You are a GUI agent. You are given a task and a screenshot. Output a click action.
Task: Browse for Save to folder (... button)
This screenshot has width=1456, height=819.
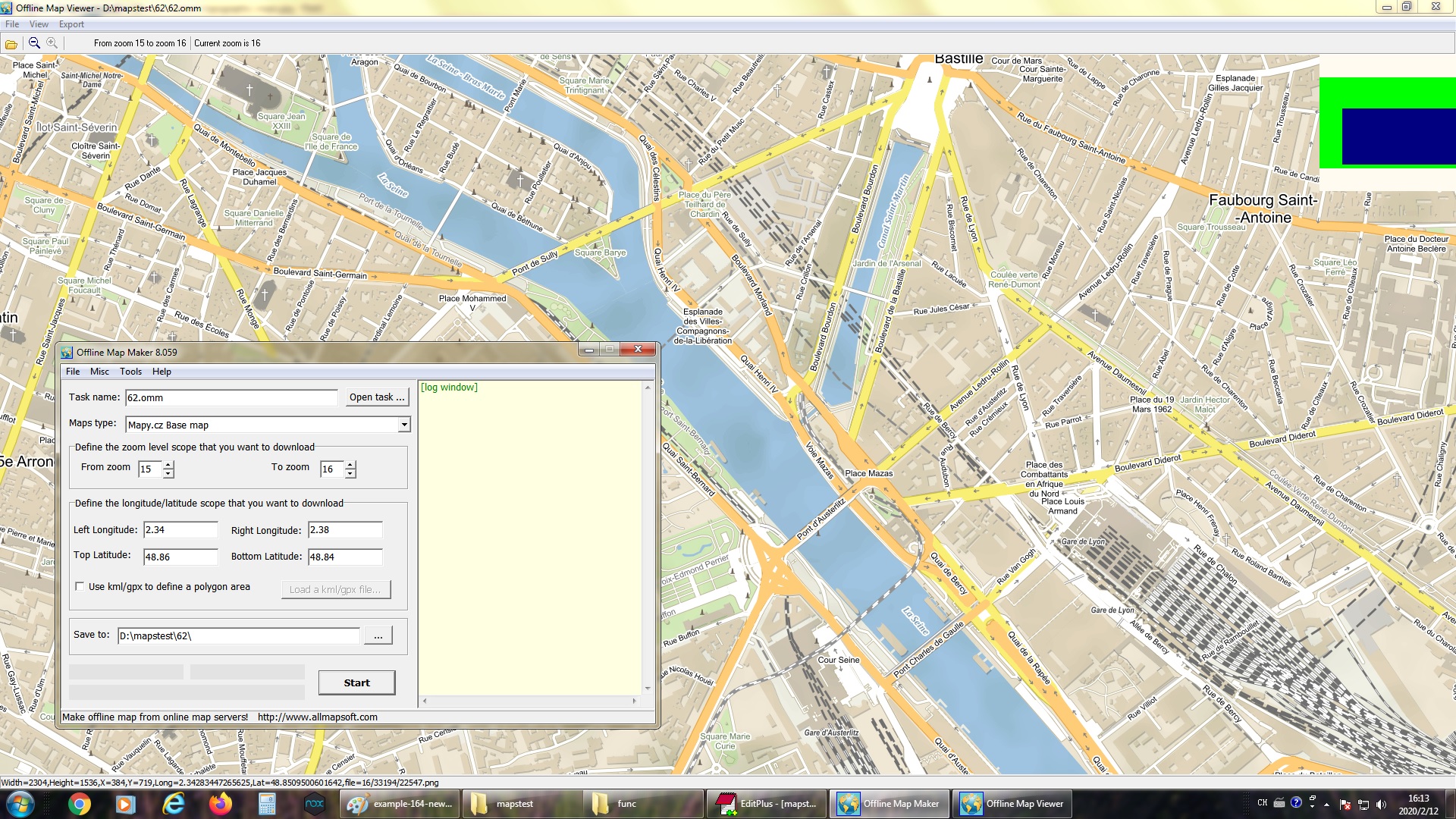[x=378, y=635]
